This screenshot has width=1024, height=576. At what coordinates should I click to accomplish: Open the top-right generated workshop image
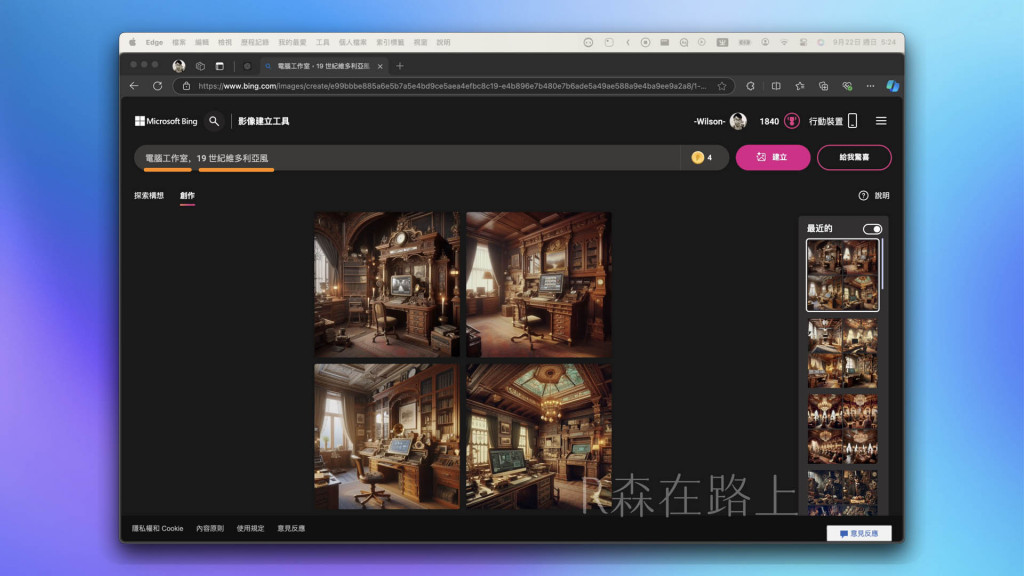(x=539, y=284)
